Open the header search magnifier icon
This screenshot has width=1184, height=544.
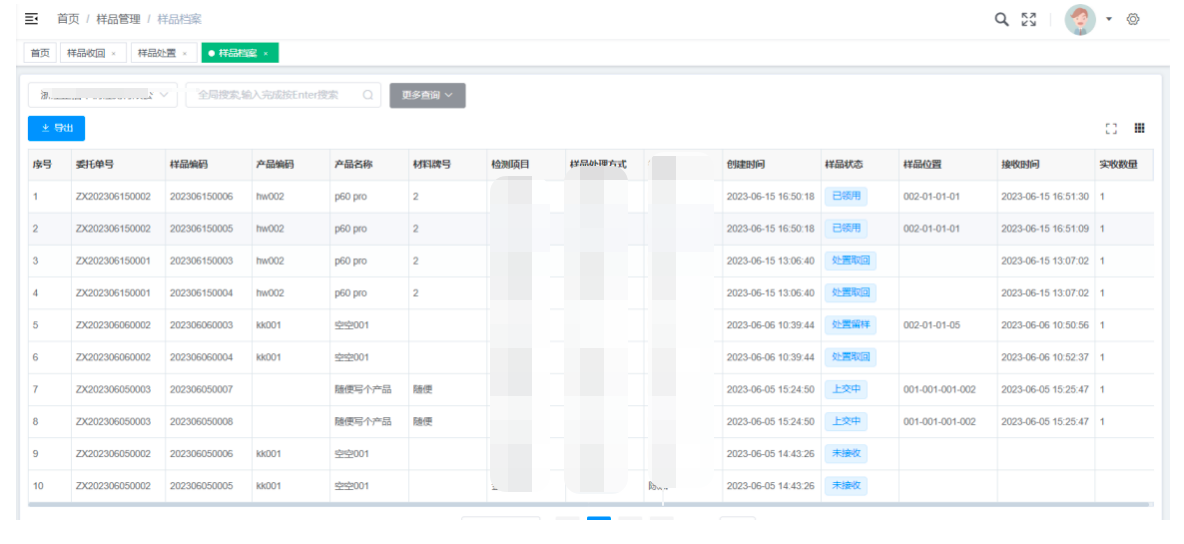tap(1001, 19)
